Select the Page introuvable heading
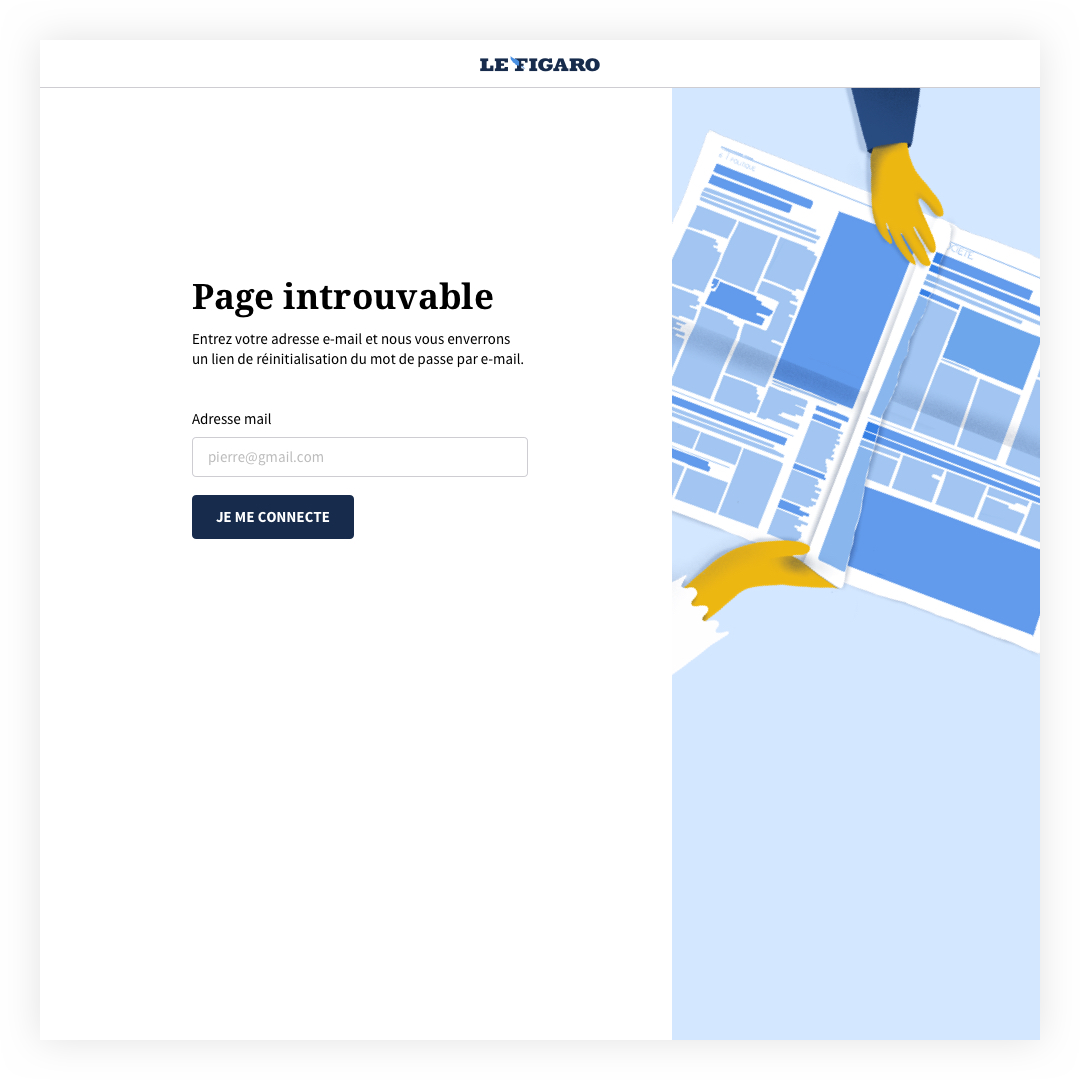This screenshot has width=1080, height=1080. pos(342,297)
